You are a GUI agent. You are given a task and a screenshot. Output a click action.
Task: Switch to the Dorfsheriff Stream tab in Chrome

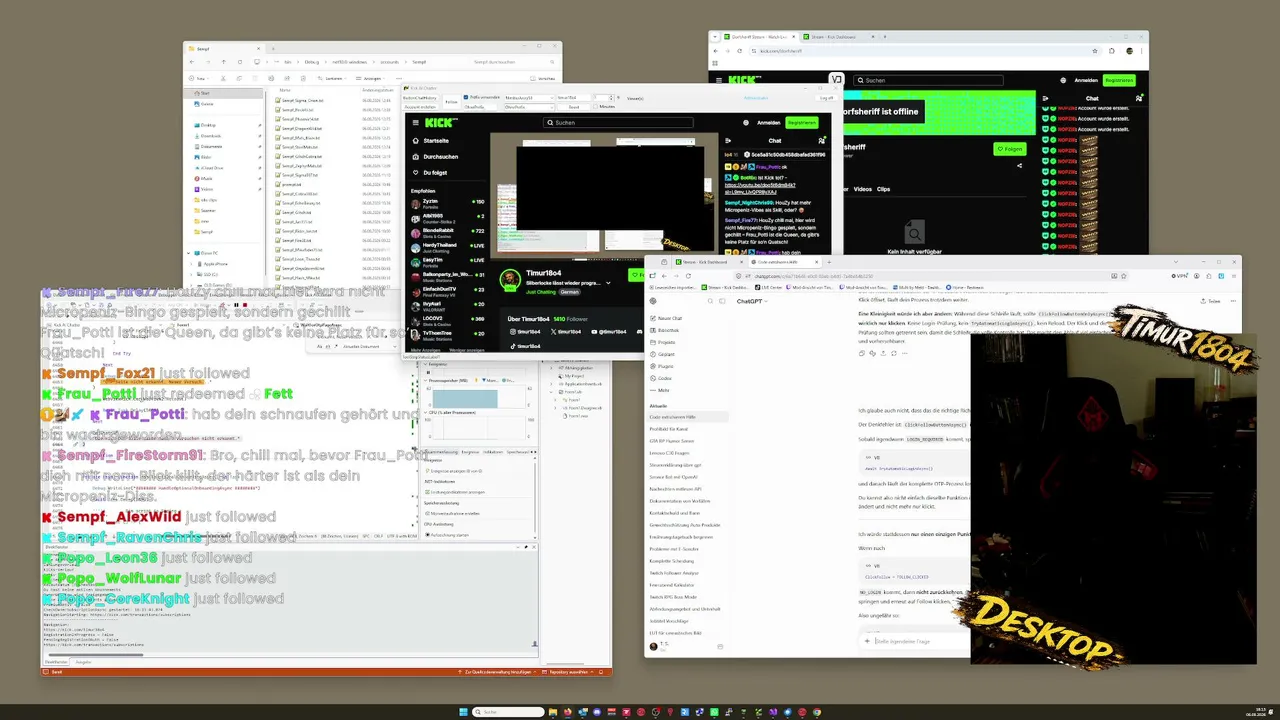[x=760, y=36]
